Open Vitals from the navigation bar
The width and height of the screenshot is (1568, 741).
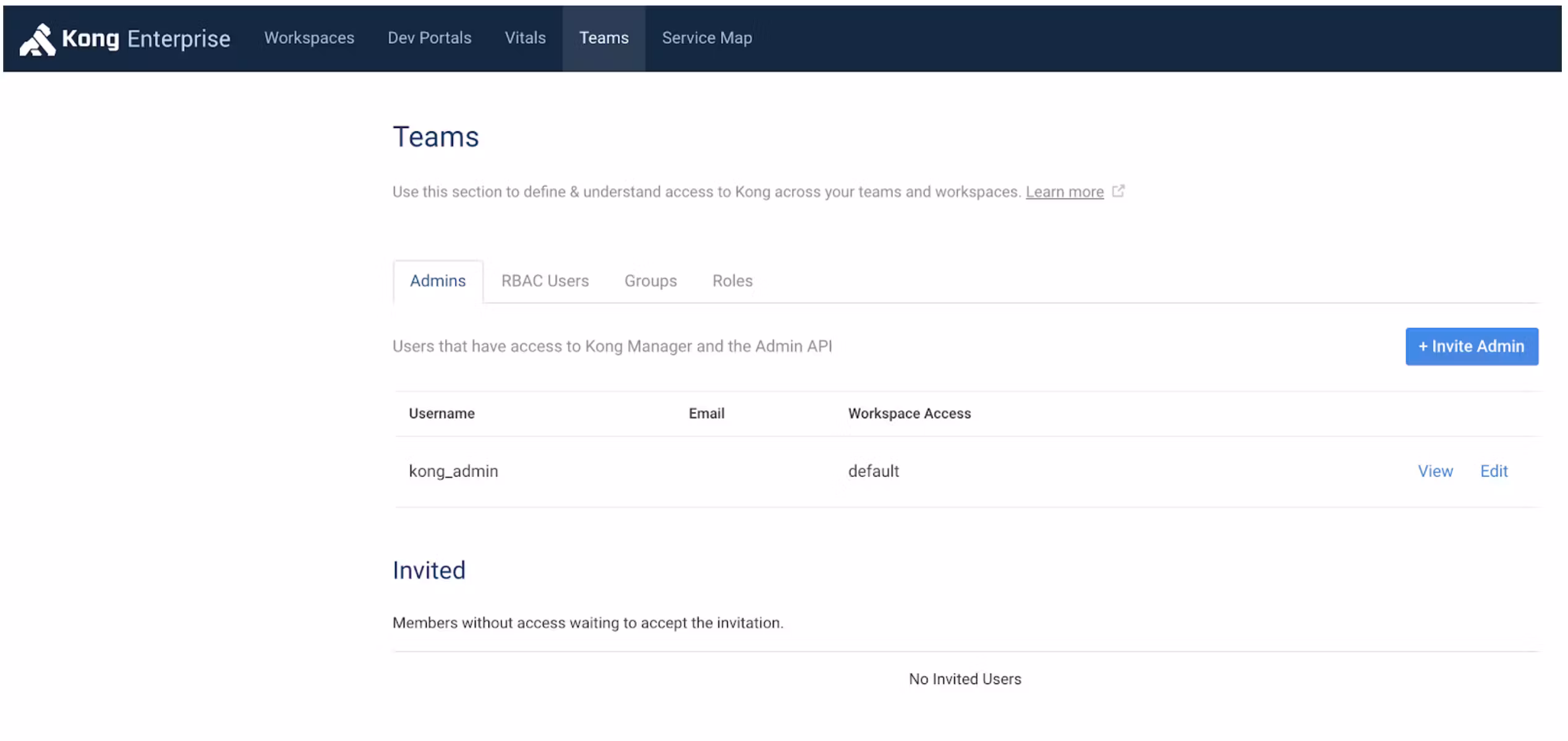525,38
